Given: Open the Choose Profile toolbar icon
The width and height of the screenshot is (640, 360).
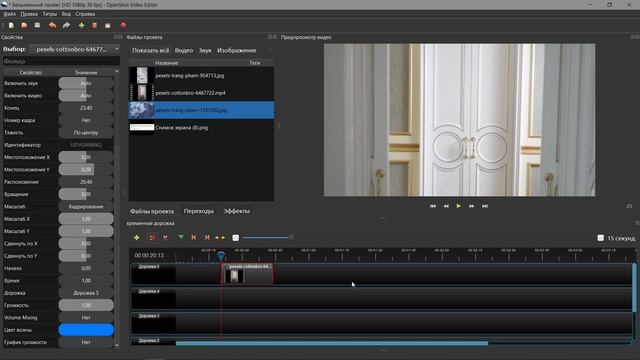Looking at the screenshot, I should (94, 25).
